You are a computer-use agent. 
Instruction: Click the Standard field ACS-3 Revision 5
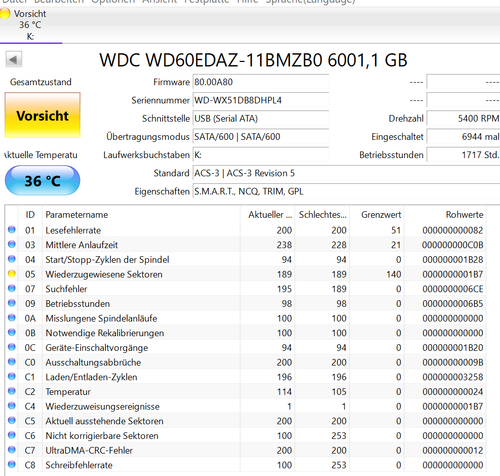[x=346, y=173]
